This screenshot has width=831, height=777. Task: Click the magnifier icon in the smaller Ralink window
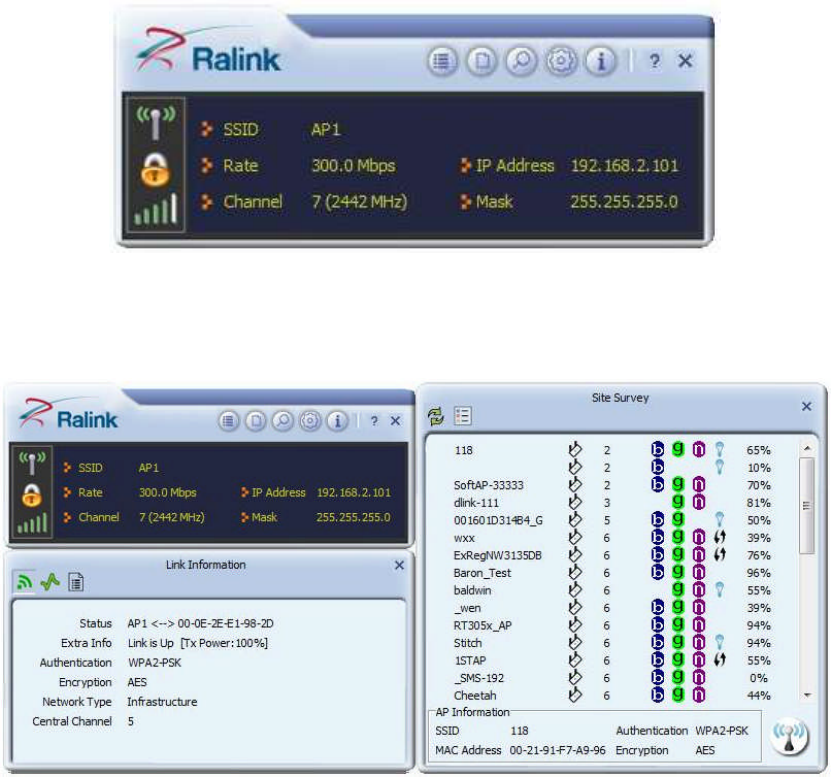pyautogui.click(x=283, y=421)
